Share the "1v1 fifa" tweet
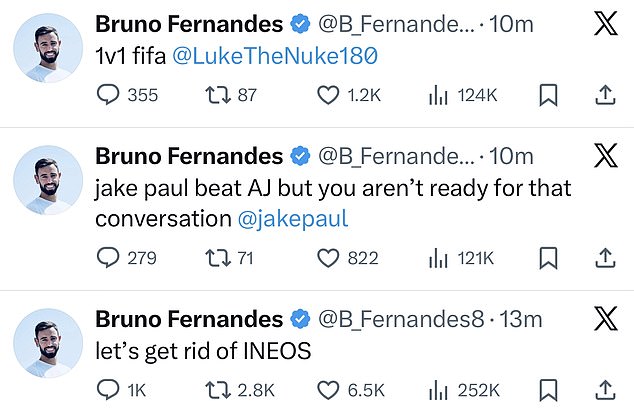Viewport: 634px width, 416px height. coord(603,95)
